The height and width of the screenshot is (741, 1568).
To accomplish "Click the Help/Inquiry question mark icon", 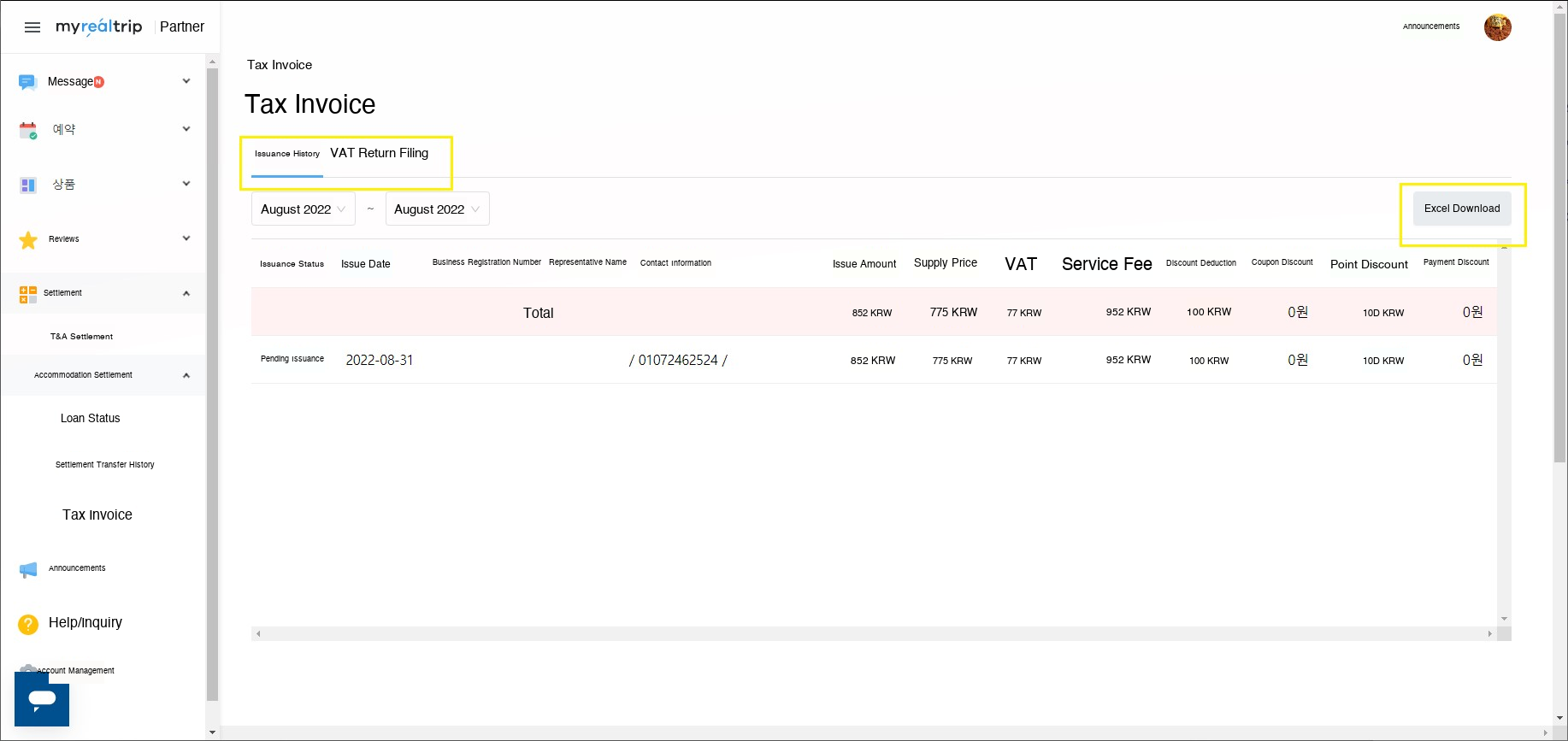I will 28,624.
